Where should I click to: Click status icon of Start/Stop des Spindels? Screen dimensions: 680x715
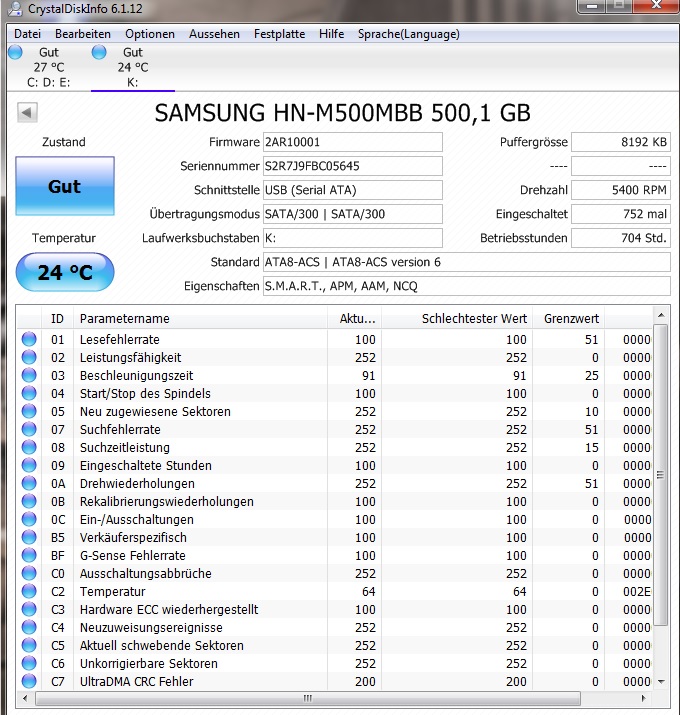pyautogui.click(x=29, y=393)
